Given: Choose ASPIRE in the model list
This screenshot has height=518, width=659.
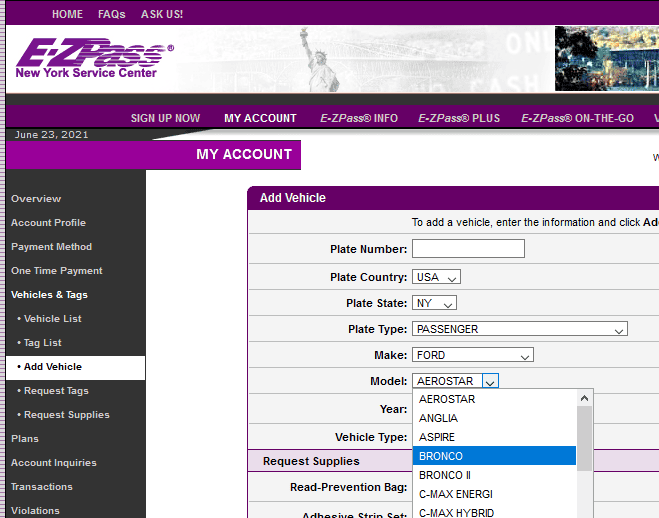Looking at the screenshot, I should point(495,437).
